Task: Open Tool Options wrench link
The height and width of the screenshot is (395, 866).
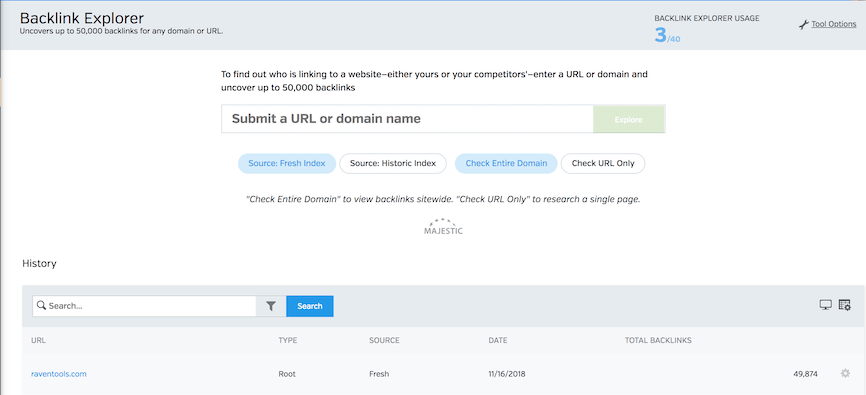Action: (x=827, y=24)
